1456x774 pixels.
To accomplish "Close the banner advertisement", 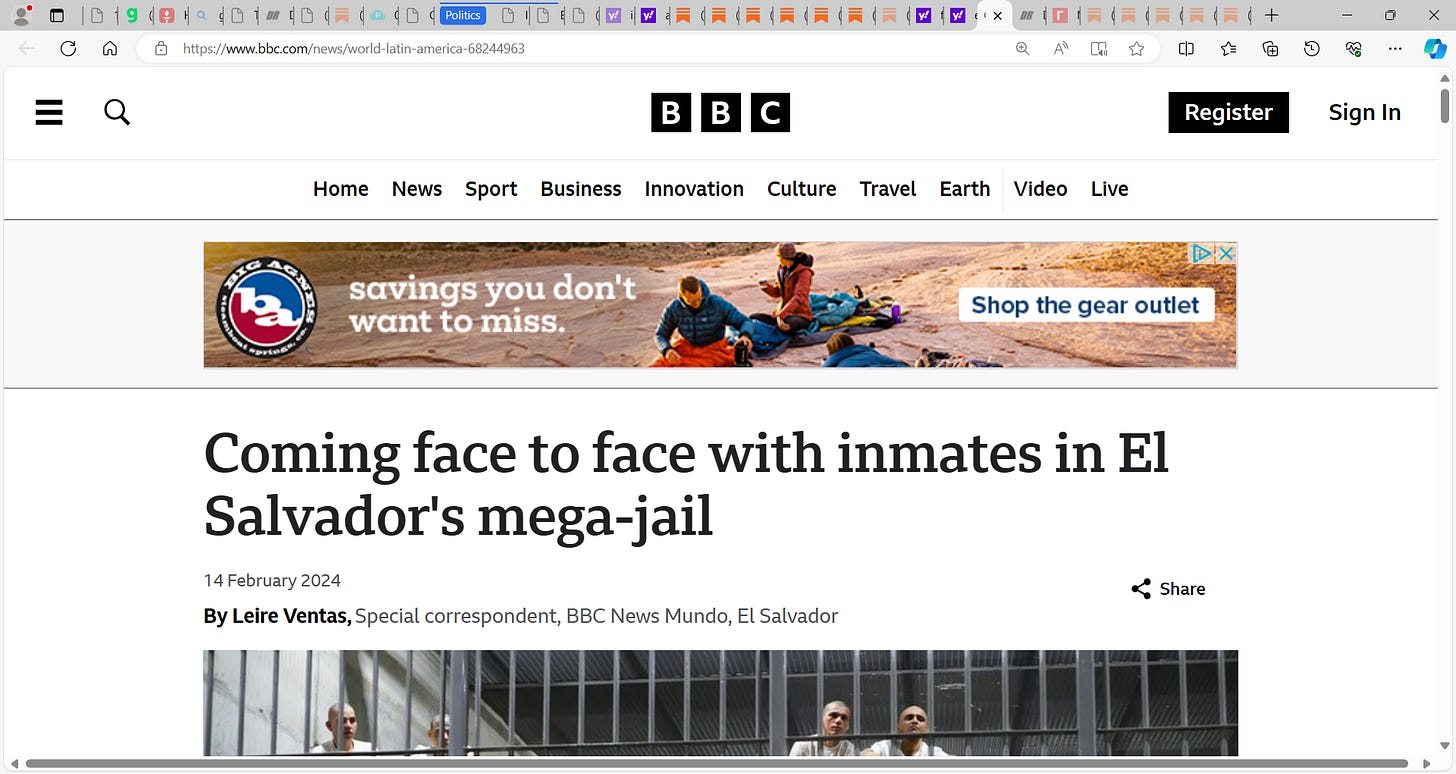I will [1226, 253].
